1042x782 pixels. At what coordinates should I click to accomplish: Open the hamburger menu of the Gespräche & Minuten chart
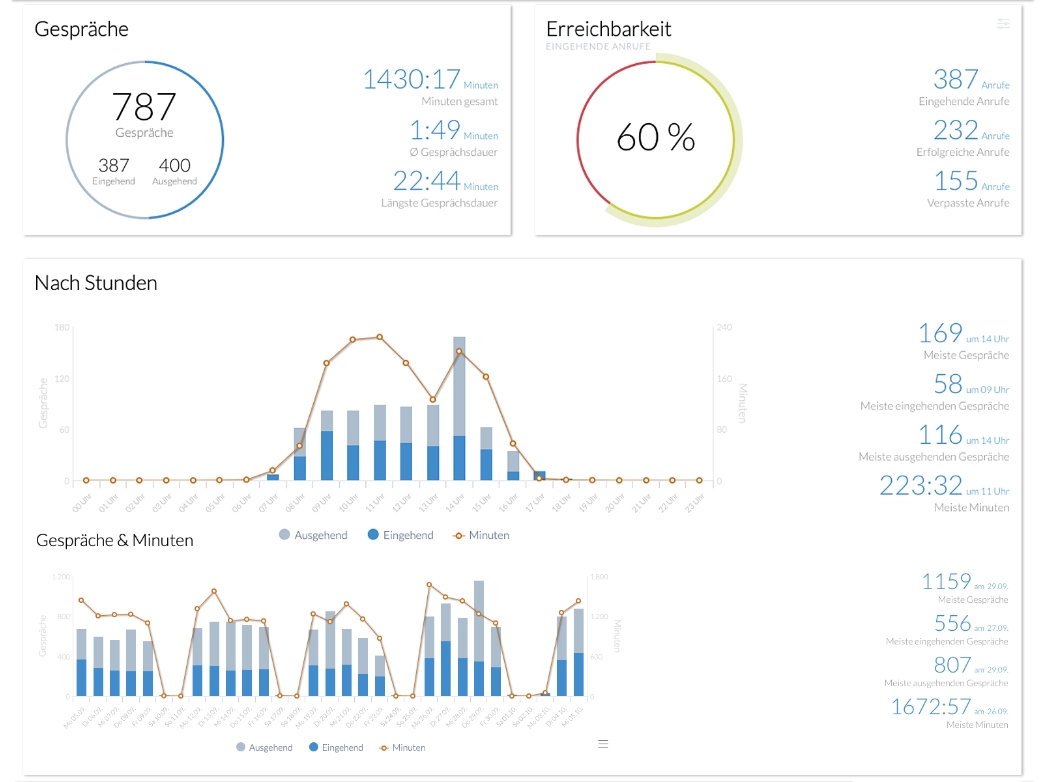603,744
